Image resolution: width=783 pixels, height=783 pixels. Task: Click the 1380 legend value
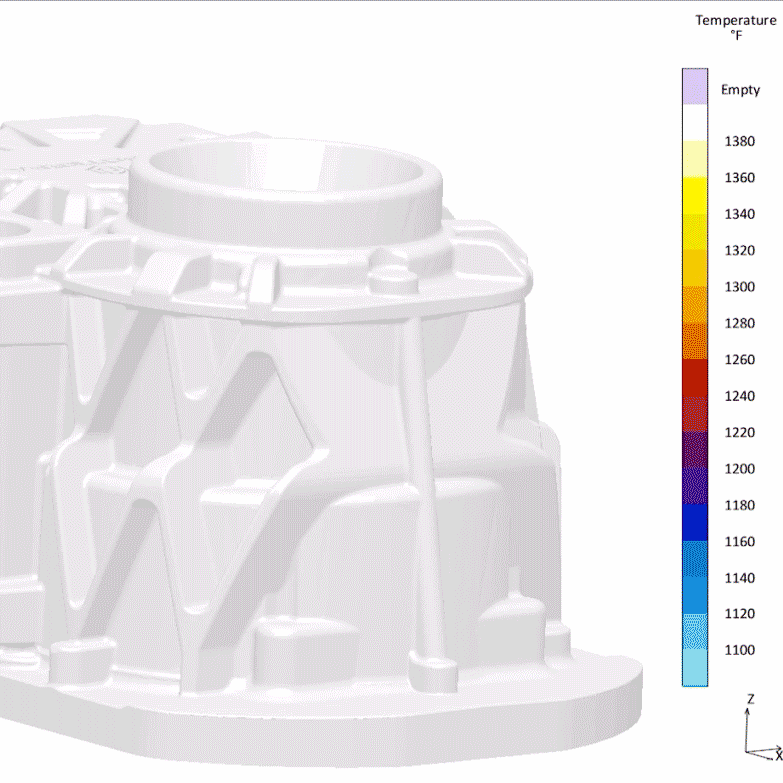click(739, 142)
